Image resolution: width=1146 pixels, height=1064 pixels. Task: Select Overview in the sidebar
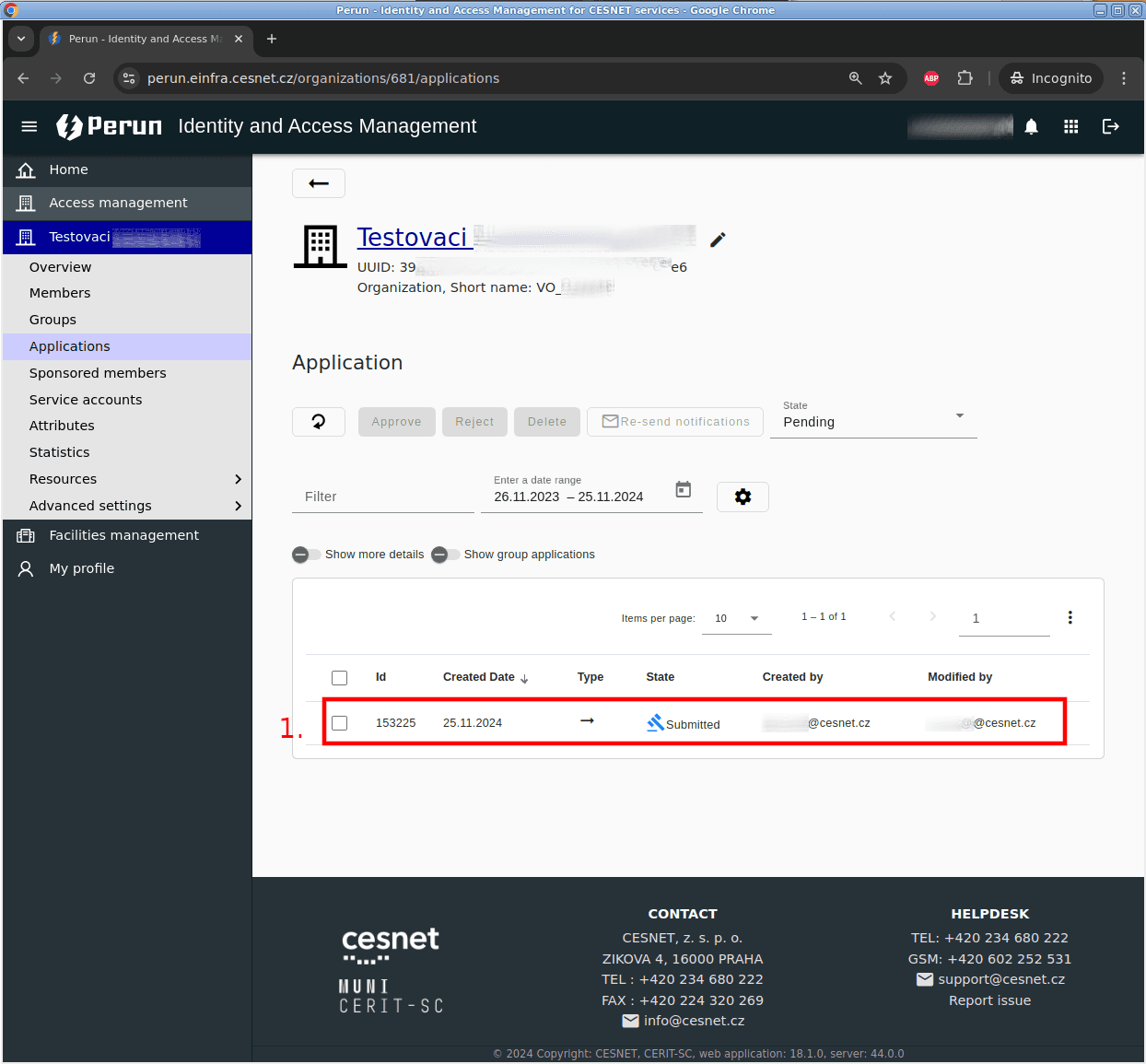127,267
